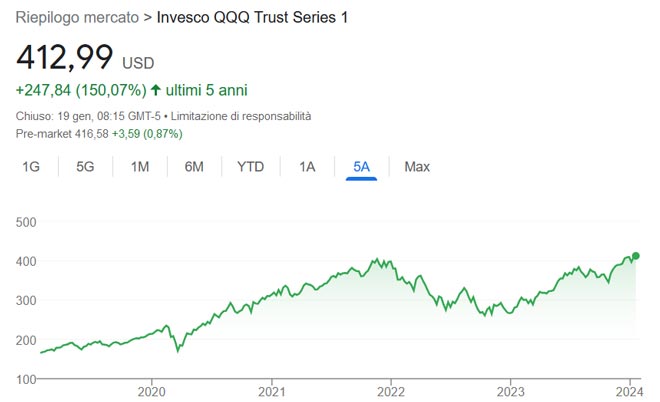
Task: Switch to the 5G range tab
Action: (85, 167)
